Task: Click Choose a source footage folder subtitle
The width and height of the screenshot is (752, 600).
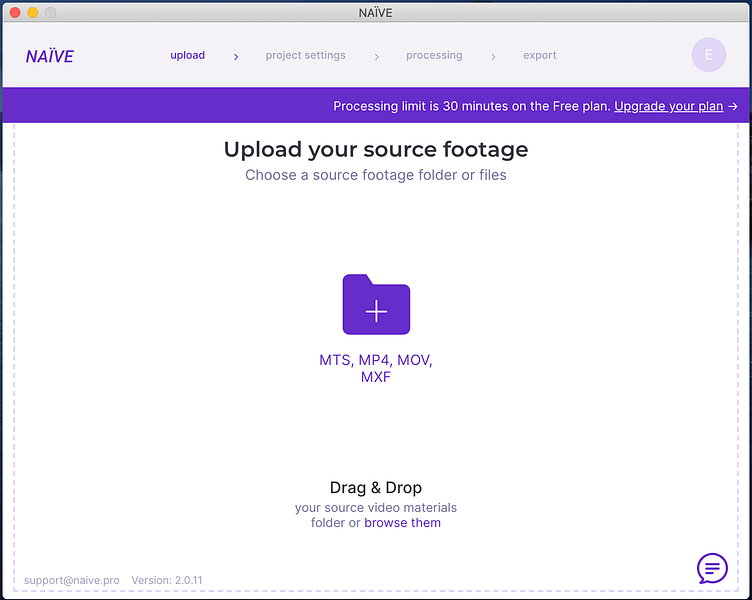Action: point(376,175)
